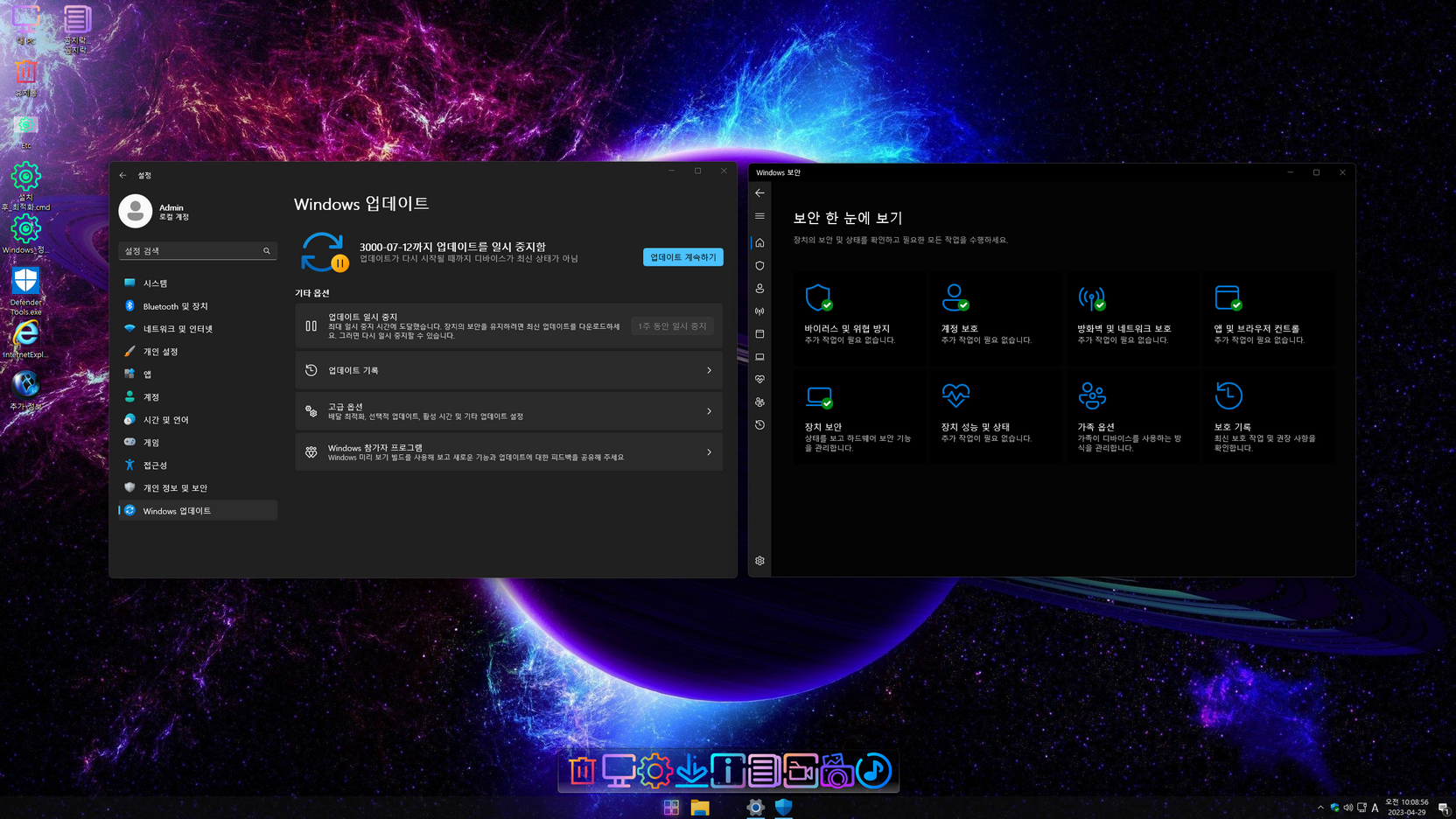The width and height of the screenshot is (1456, 819).
Task: Click the 1주 동안 일시 중지 button
Action: click(x=672, y=326)
